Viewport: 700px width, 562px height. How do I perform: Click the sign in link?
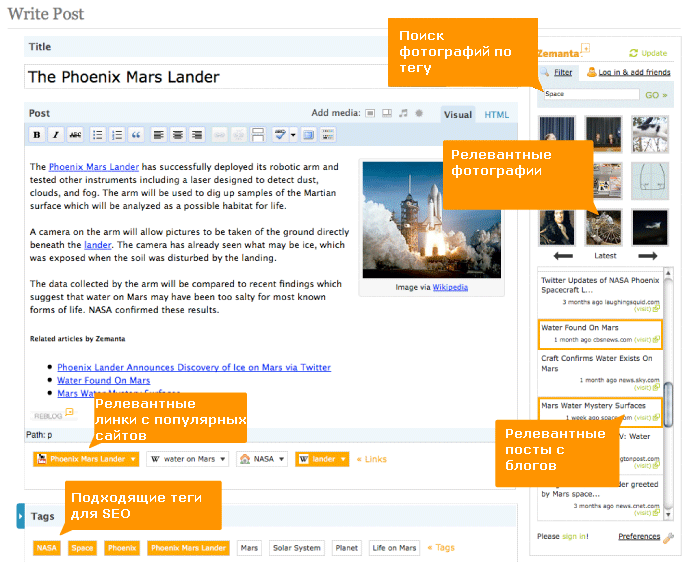click(574, 536)
